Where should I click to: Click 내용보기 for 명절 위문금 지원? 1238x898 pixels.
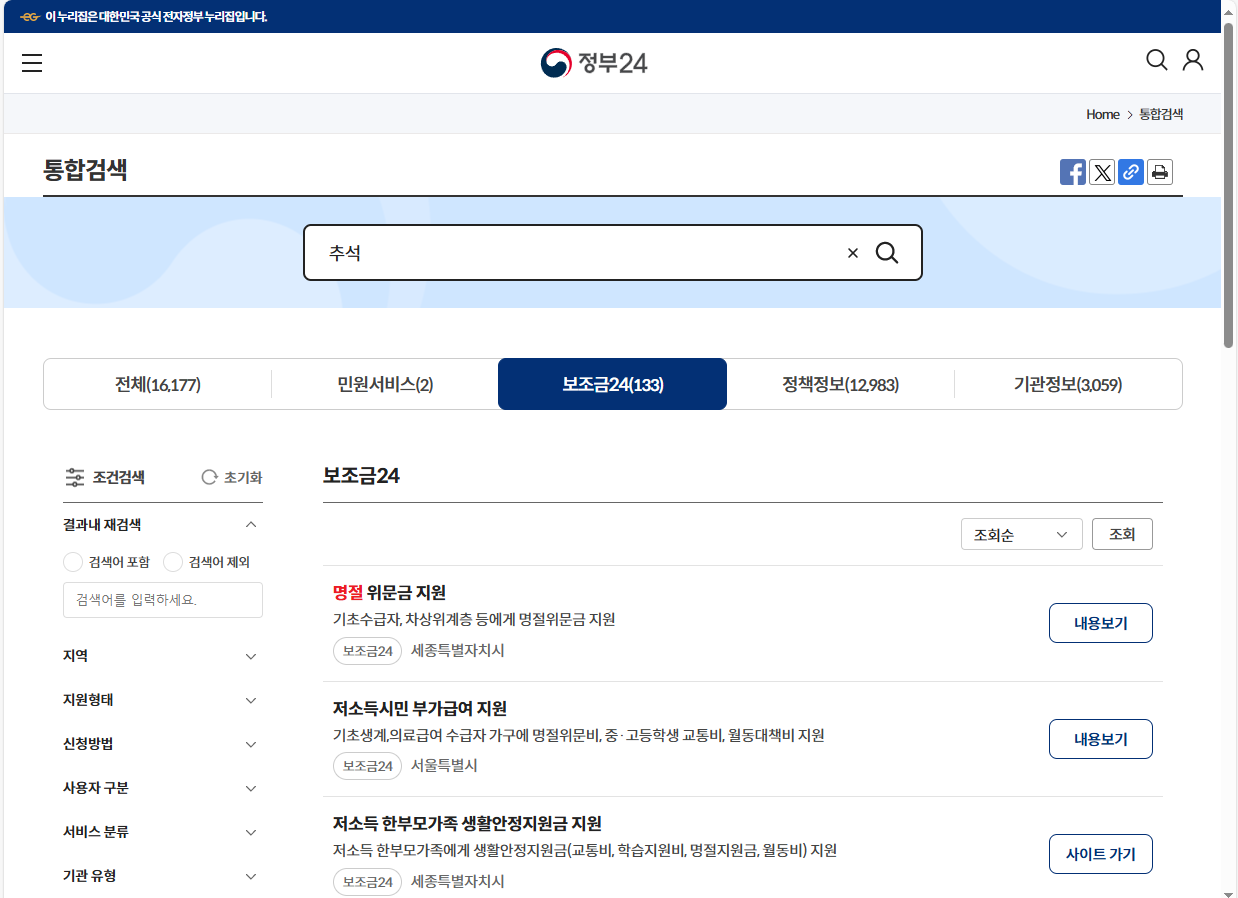coord(1100,622)
